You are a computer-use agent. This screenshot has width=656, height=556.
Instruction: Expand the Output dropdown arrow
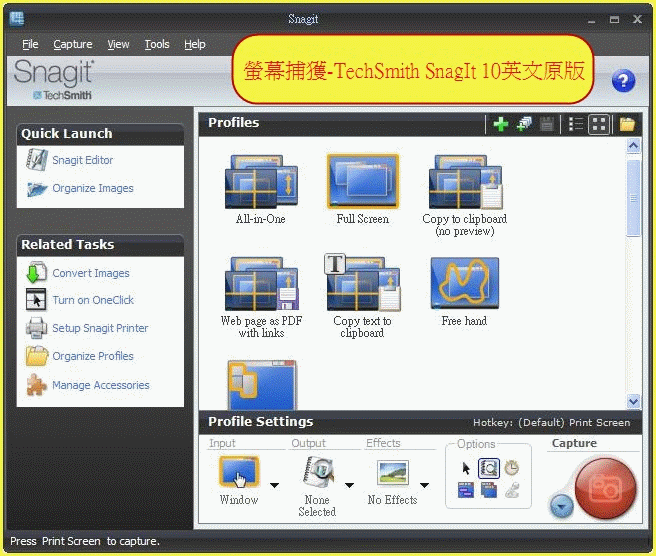point(349,486)
